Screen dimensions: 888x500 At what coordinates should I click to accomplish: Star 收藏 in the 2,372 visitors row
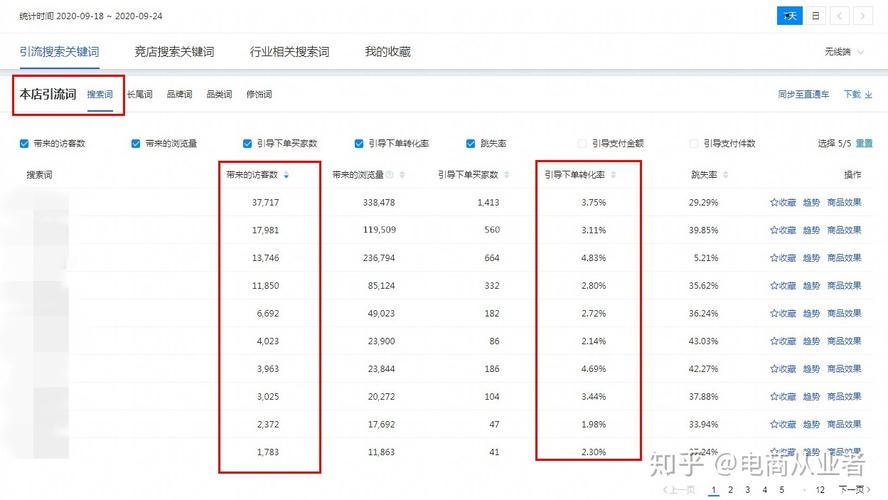point(783,424)
